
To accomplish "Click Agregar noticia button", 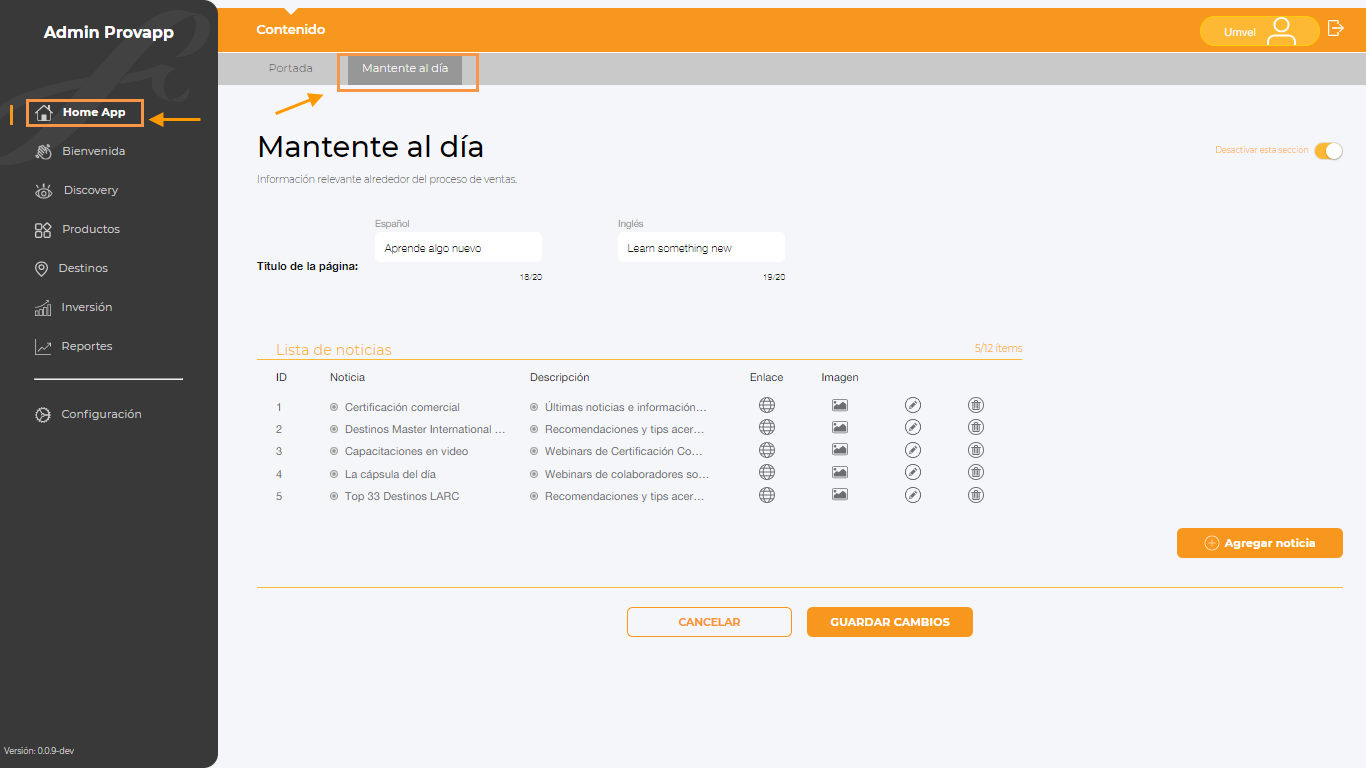I will (x=1260, y=543).
